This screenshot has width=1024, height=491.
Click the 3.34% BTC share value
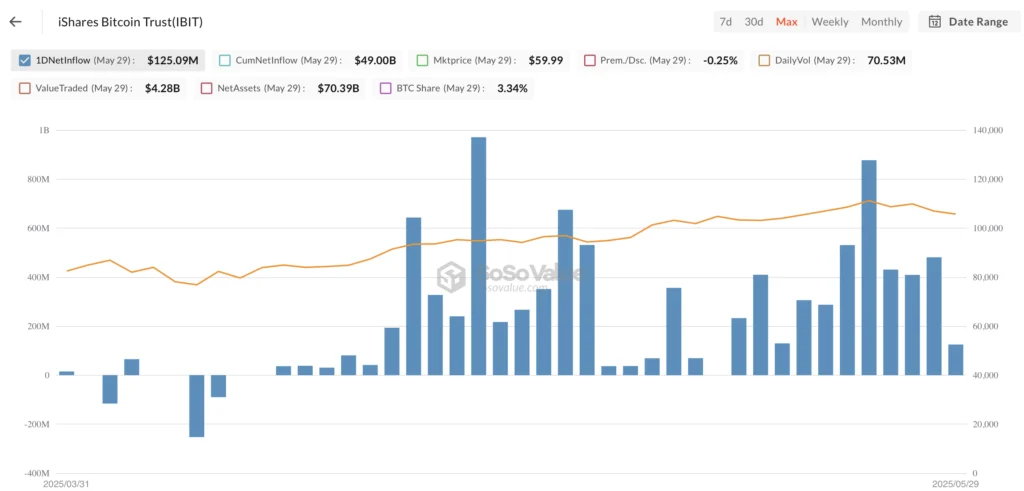512,88
